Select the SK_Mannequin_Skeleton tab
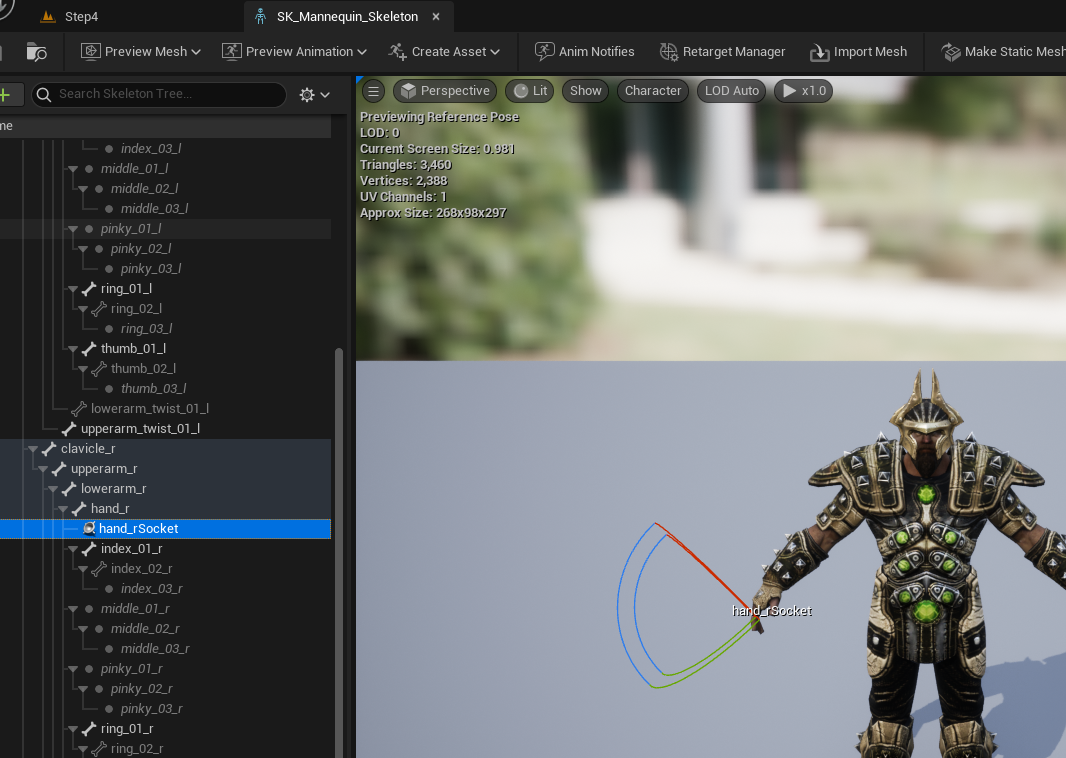This screenshot has width=1066, height=758. tap(347, 16)
